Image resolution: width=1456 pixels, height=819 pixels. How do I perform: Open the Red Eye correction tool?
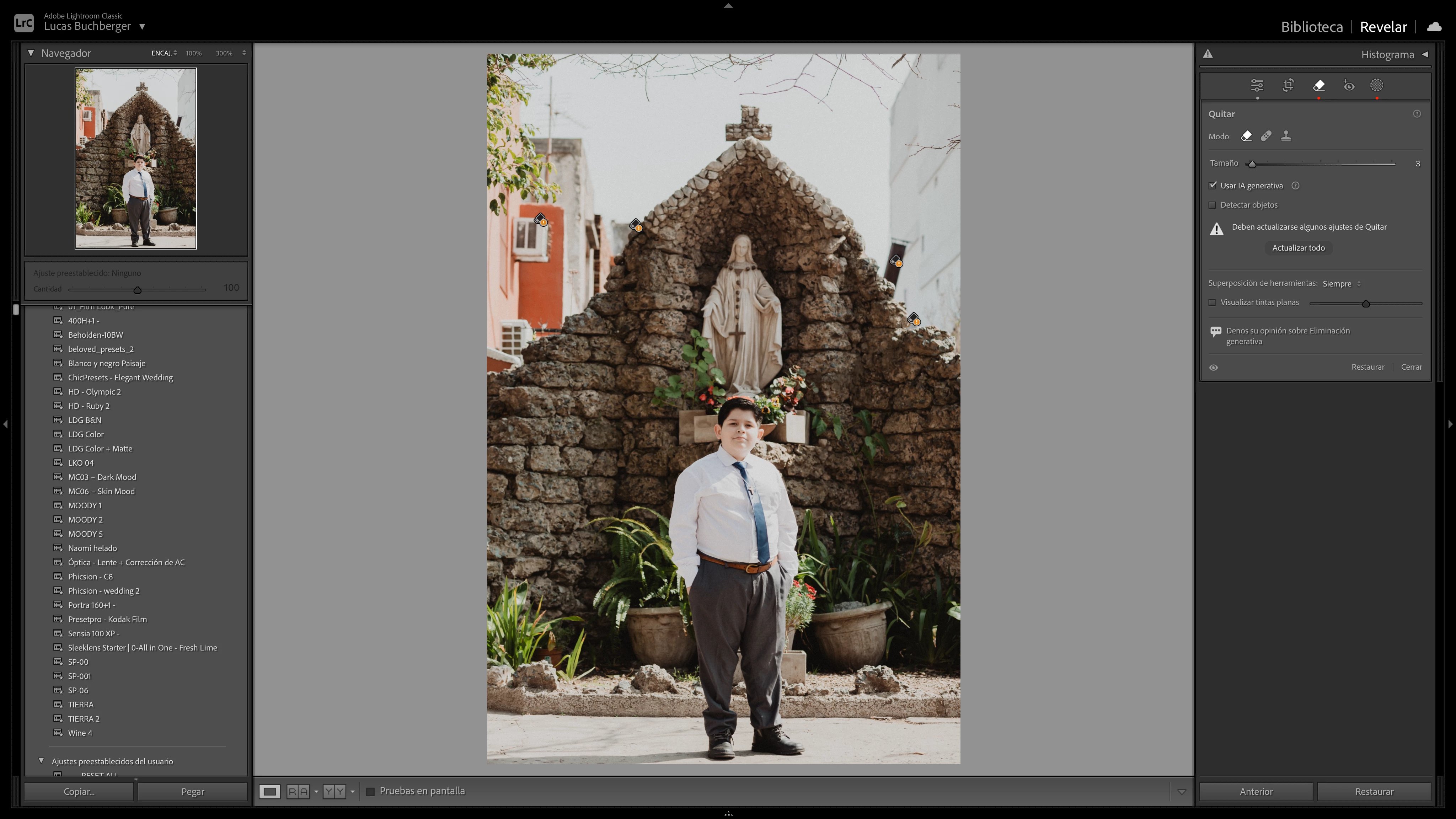1349,85
